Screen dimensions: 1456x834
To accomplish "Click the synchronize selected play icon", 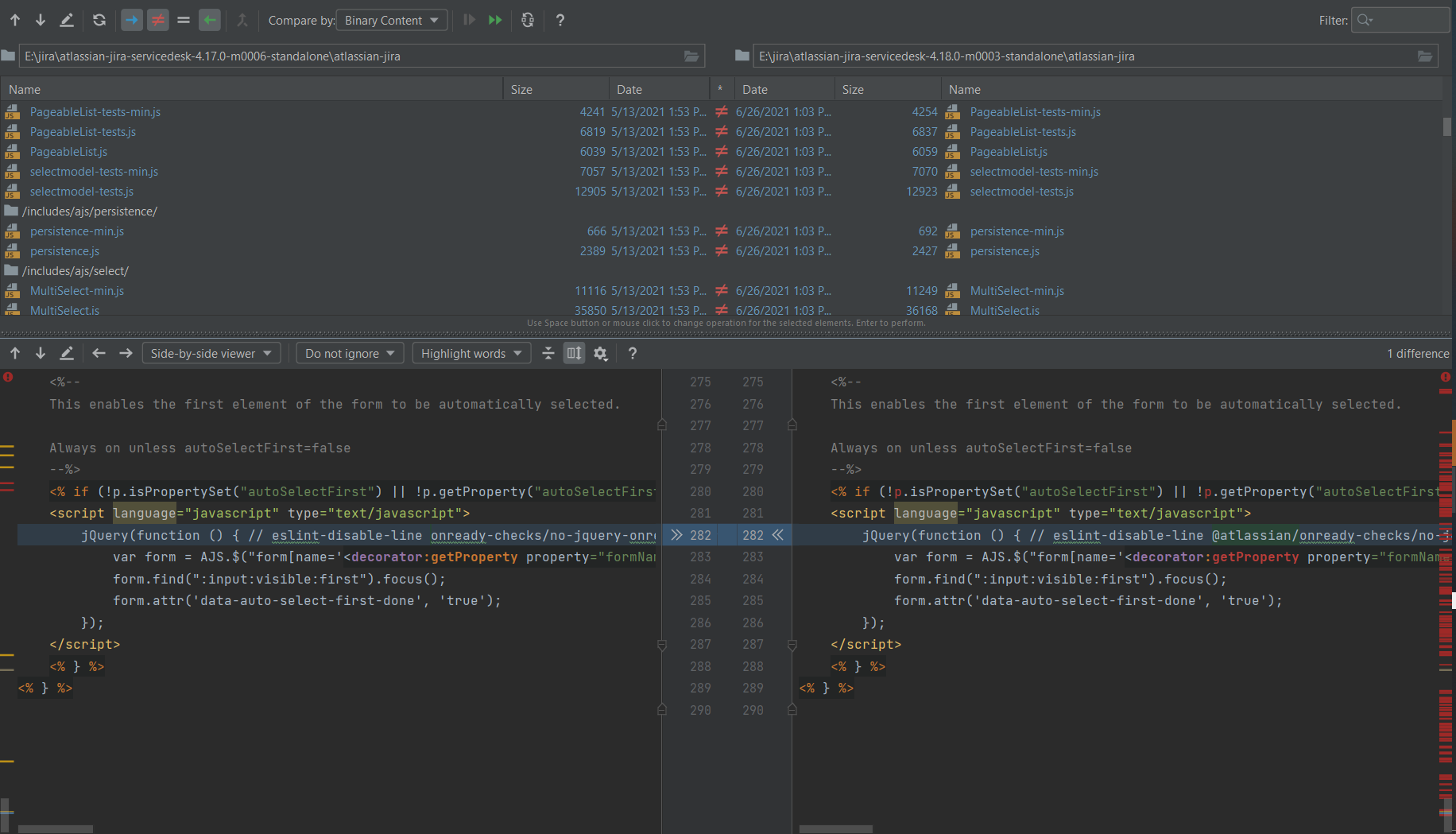I will [x=469, y=20].
